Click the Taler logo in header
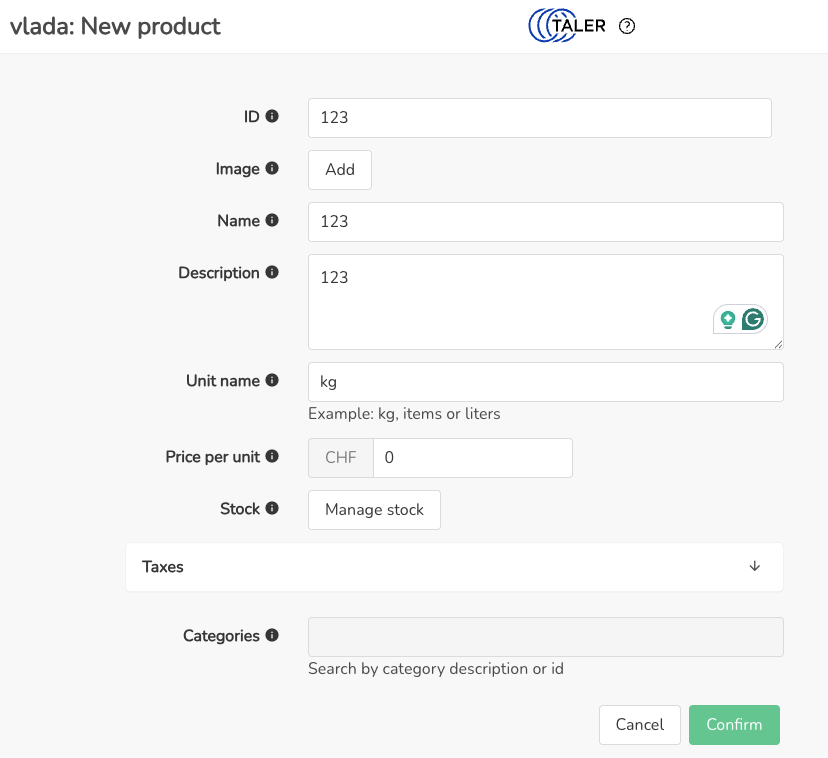Viewport: 828px width, 758px height. (567, 27)
